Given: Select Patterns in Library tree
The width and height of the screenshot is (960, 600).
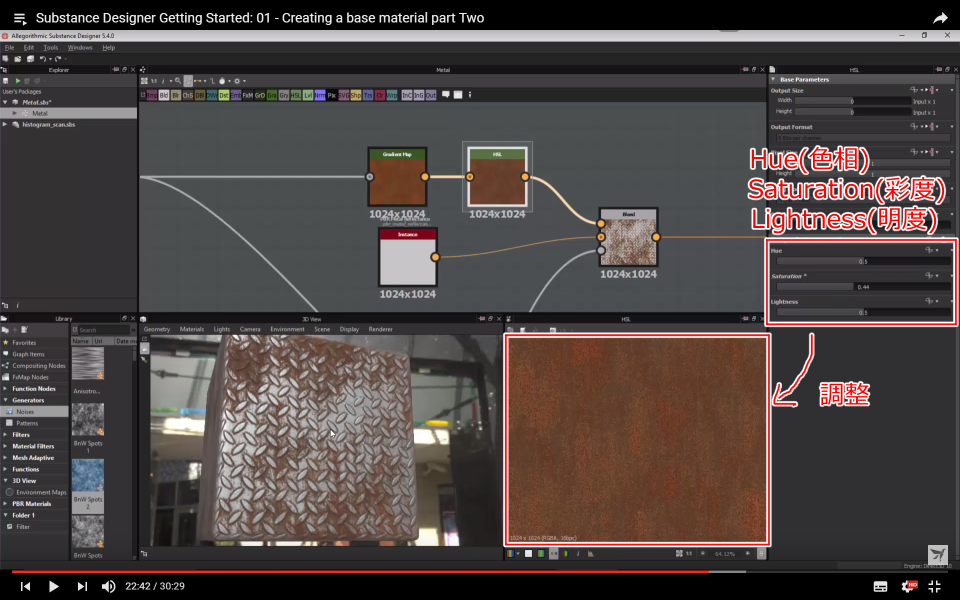Looking at the screenshot, I should (34, 423).
